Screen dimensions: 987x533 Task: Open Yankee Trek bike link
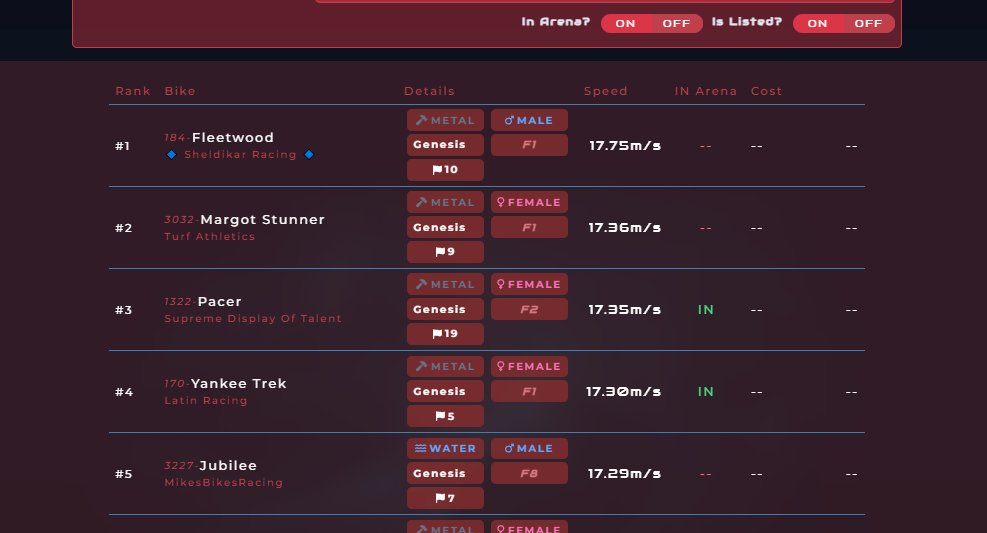point(239,383)
